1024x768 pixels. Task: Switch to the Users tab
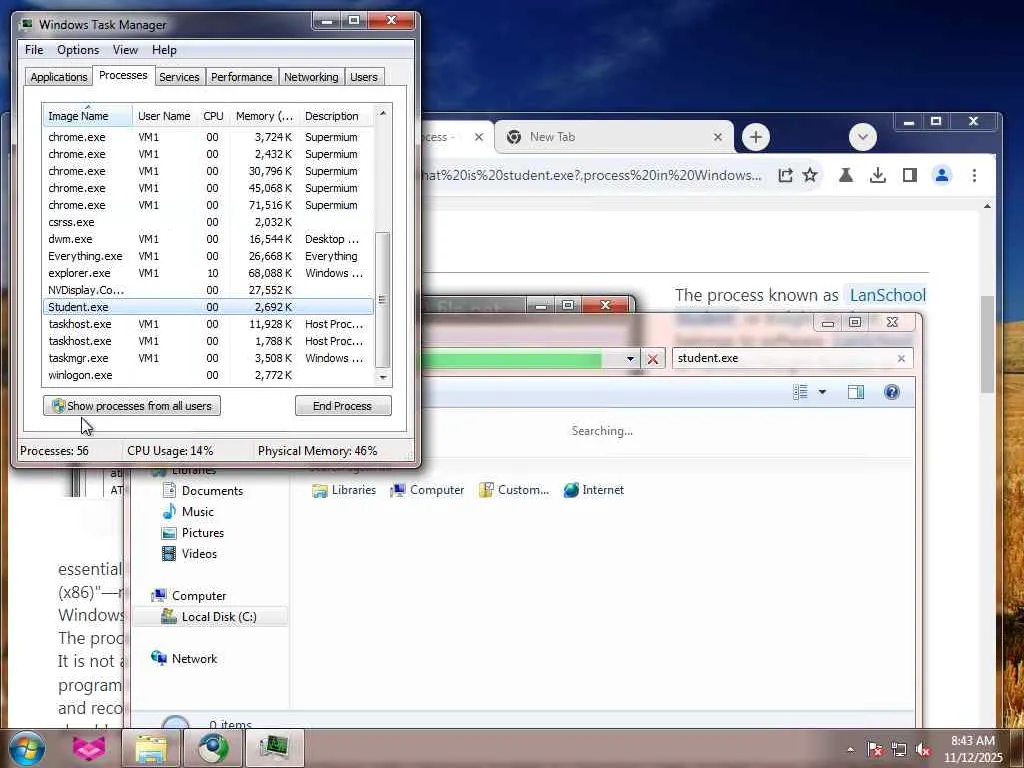tap(364, 77)
